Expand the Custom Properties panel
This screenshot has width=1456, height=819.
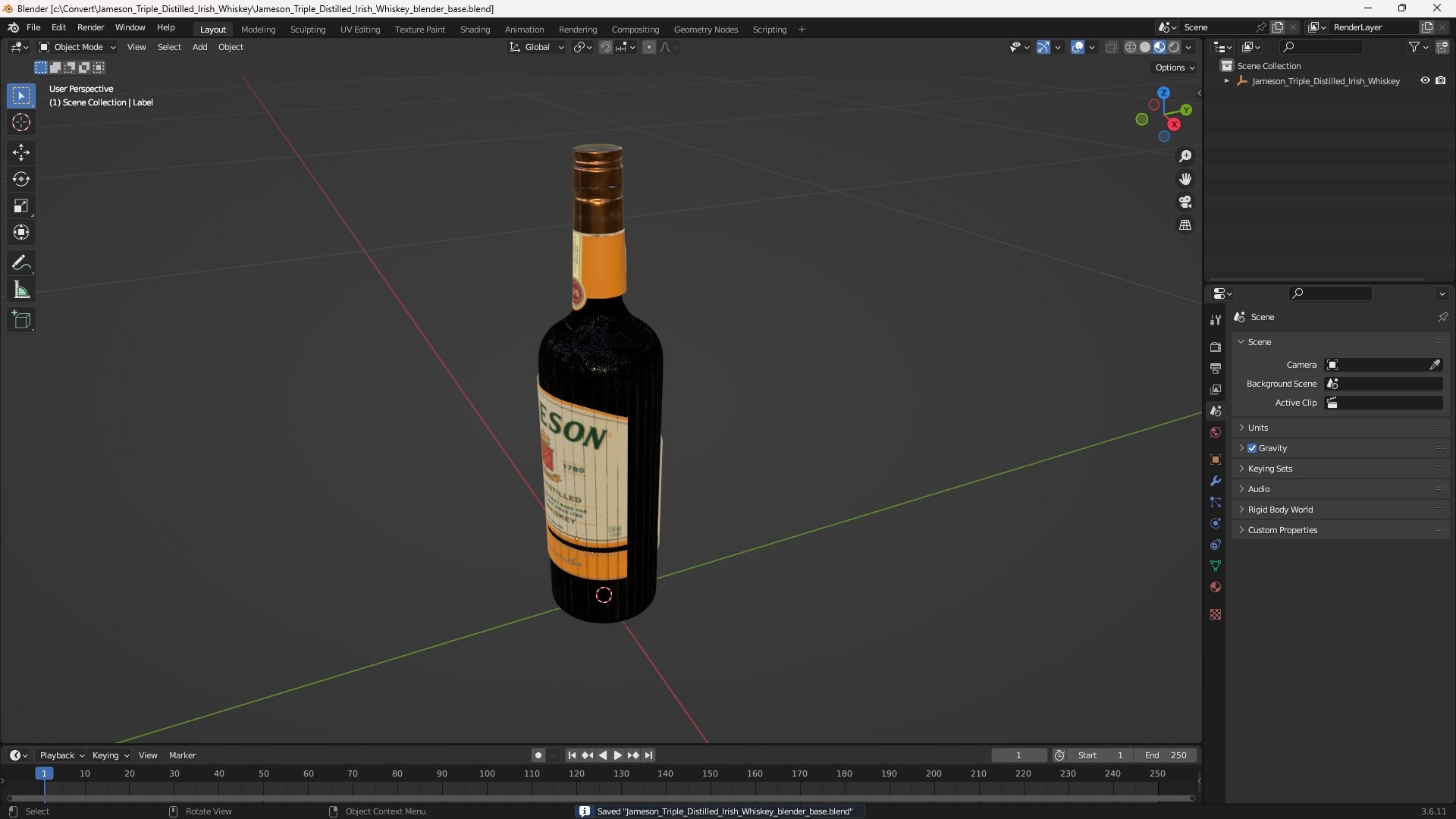(1341, 530)
